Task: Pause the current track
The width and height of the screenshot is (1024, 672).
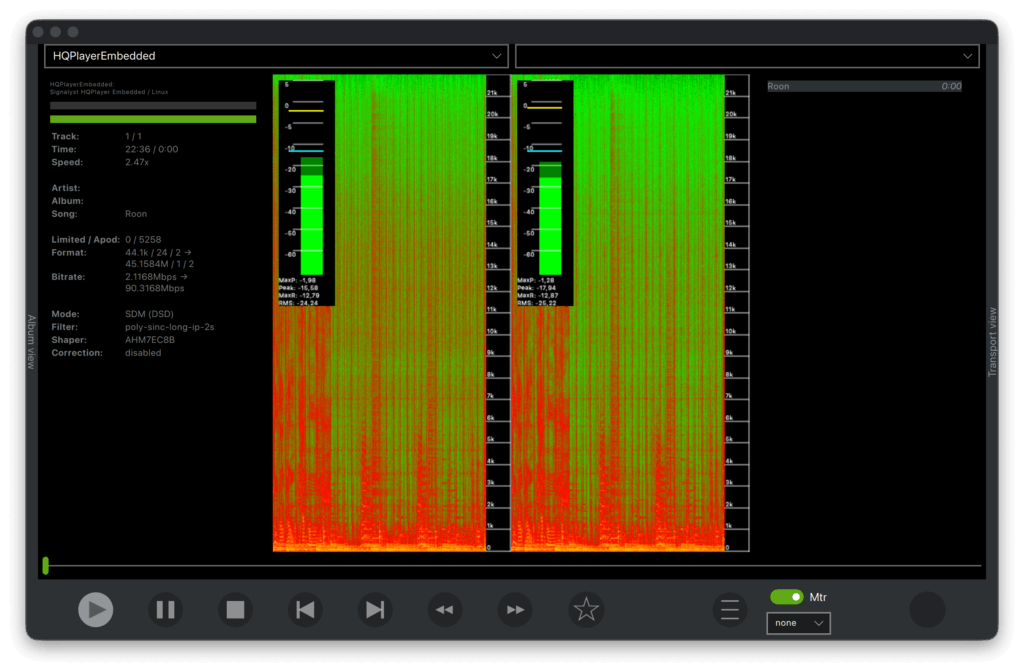Action: (165, 609)
